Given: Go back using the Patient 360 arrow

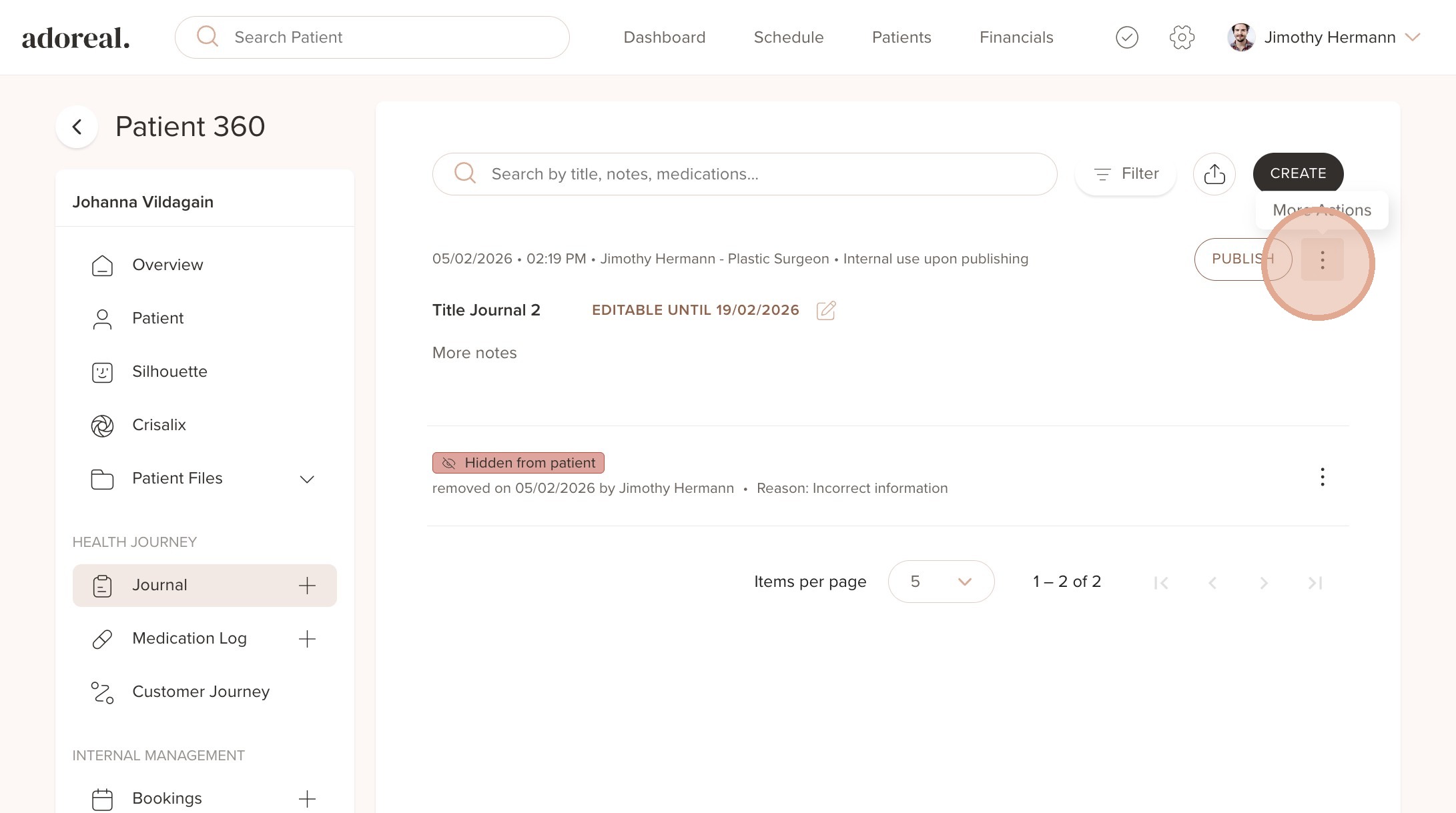Looking at the screenshot, I should pyautogui.click(x=77, y=127).
